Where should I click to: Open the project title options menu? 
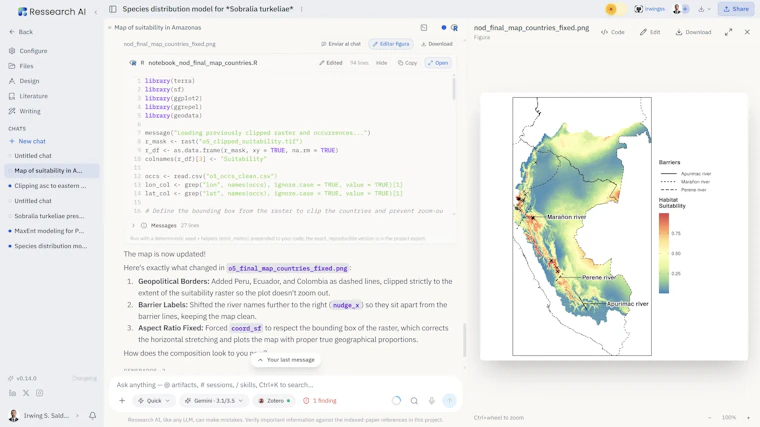click(301, 9)
